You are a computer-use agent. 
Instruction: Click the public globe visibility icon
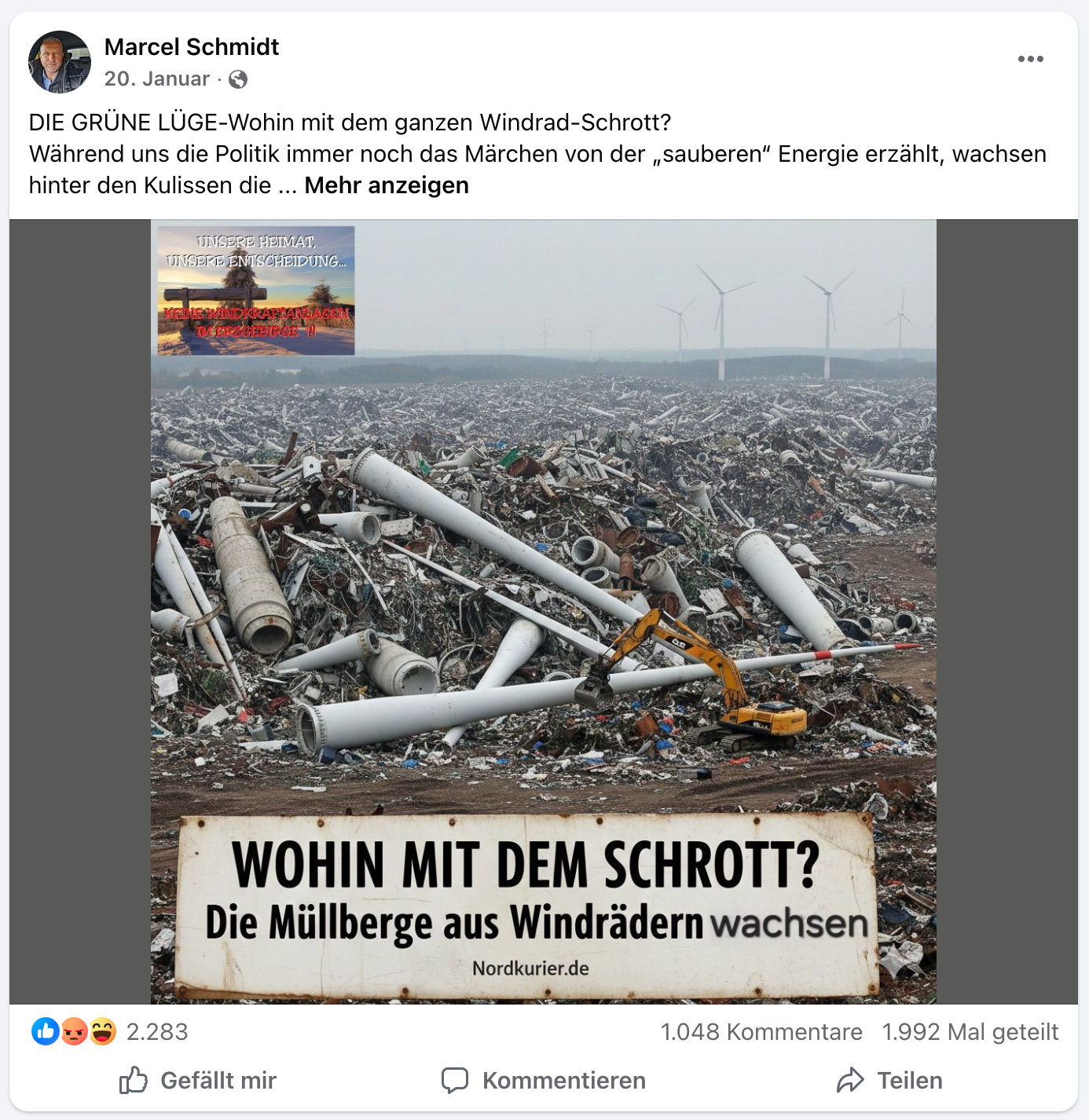pos(238,79)
